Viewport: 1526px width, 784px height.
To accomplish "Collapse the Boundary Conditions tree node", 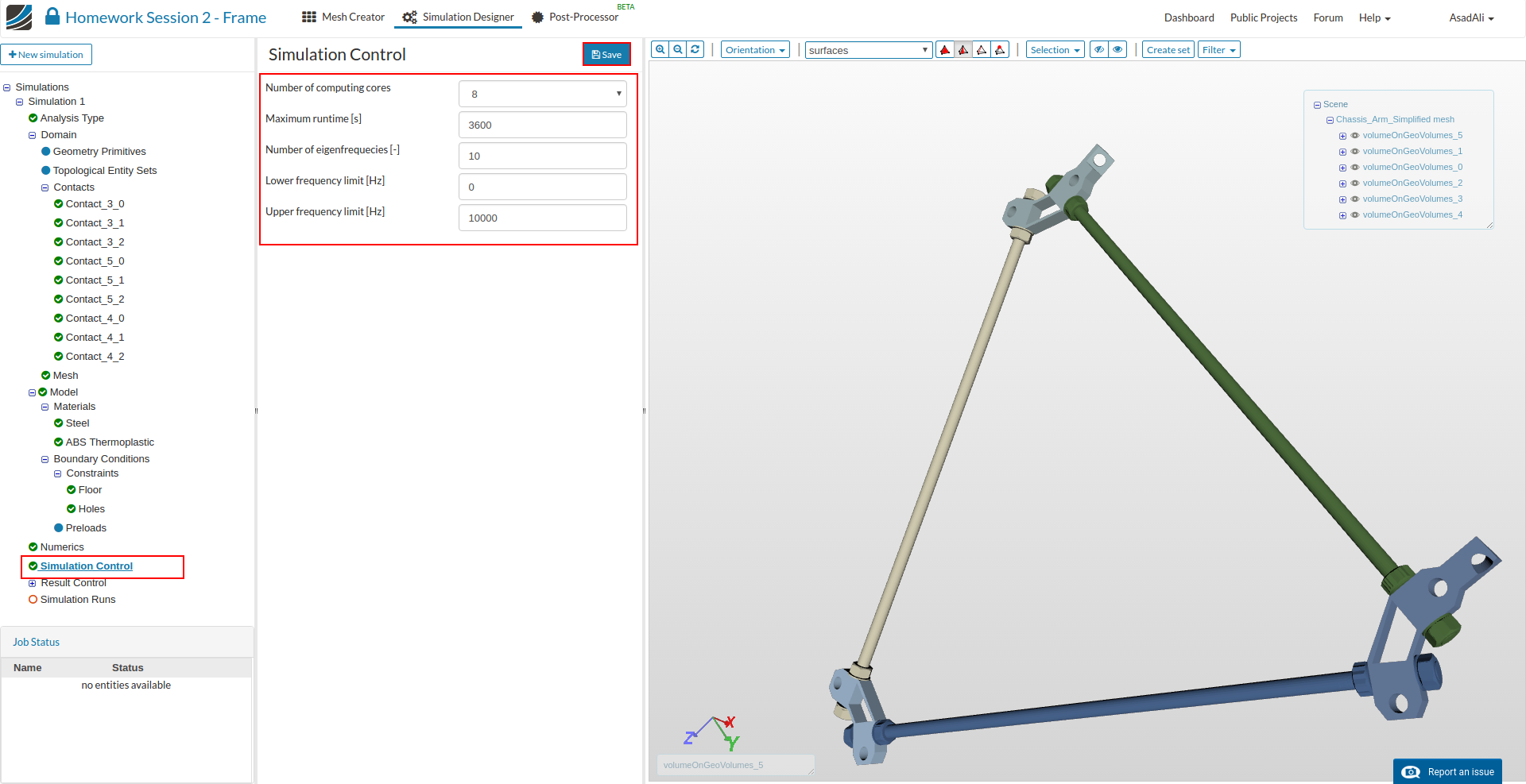I will (x=45, y=460).
